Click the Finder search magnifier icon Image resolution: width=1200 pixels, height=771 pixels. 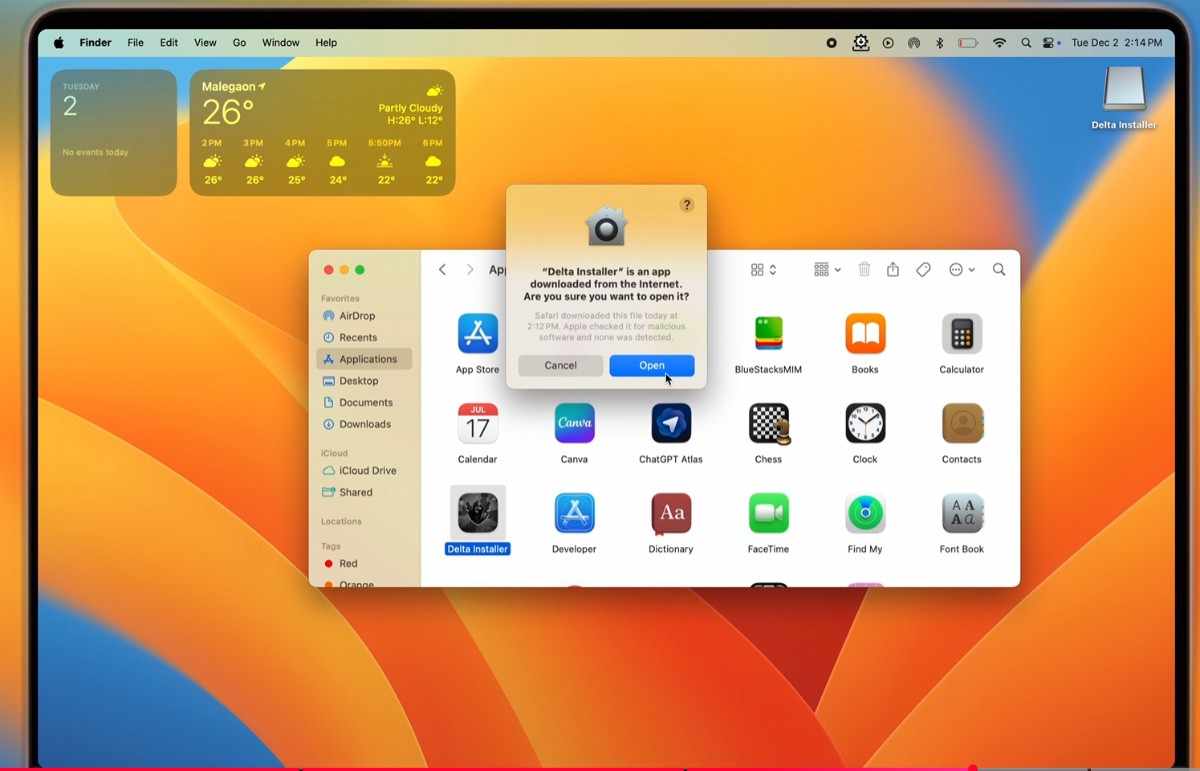999,270
